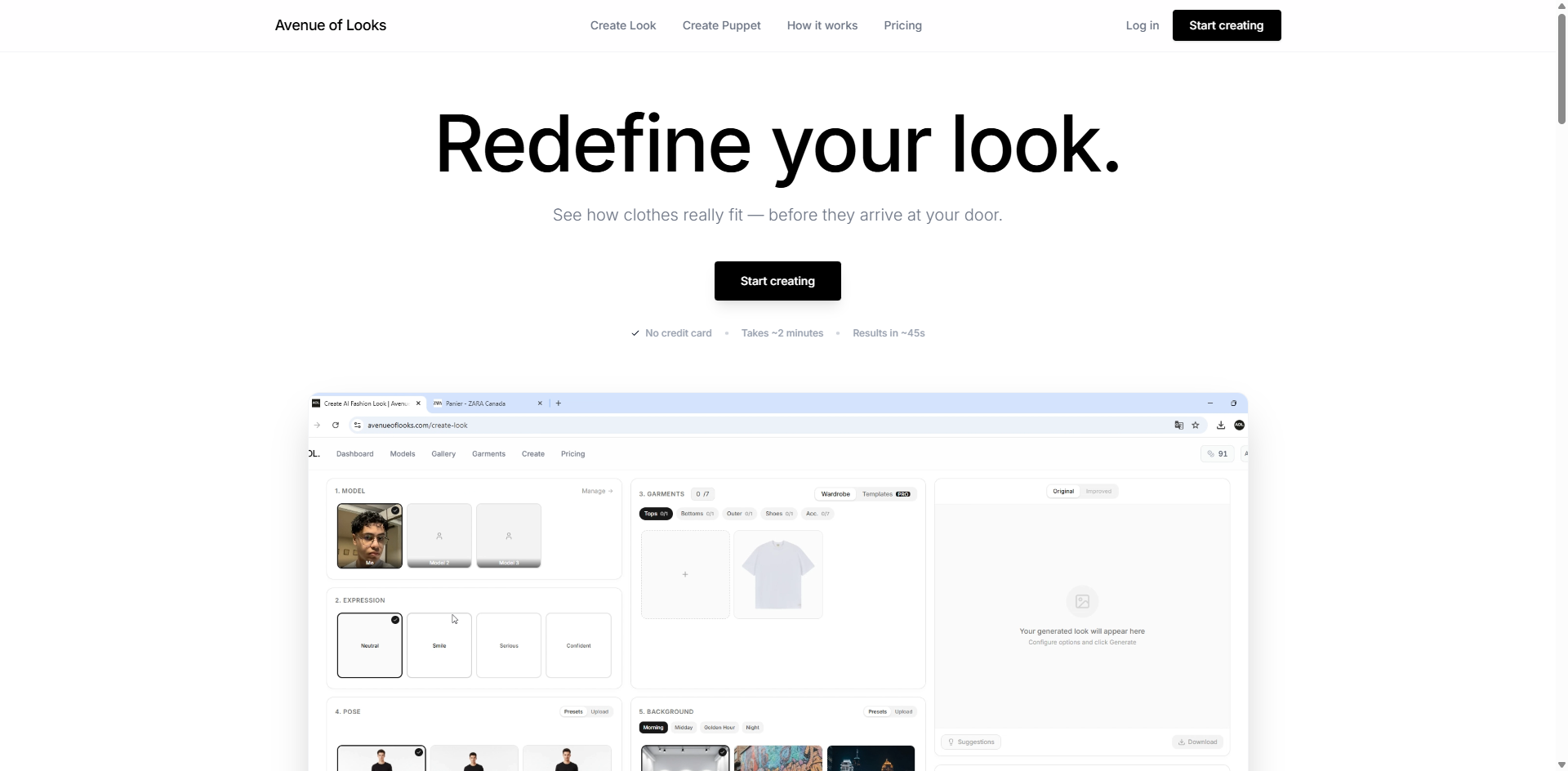The image size is (1568, 771).
Task: Switch the preview to Improved
Action: coord(1098,491)
